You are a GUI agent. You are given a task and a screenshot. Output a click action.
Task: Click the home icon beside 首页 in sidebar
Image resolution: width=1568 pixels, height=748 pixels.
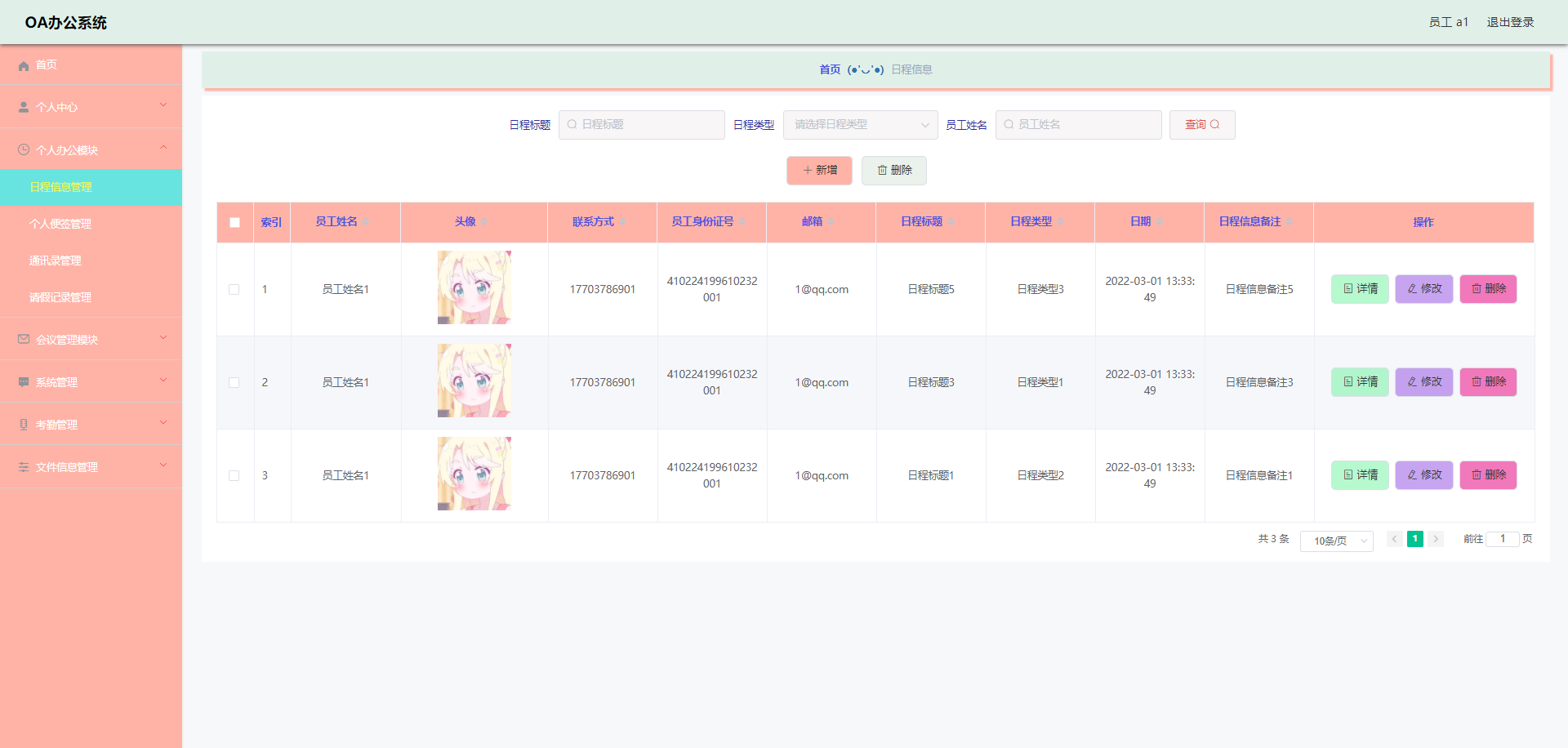click(23, 65)
